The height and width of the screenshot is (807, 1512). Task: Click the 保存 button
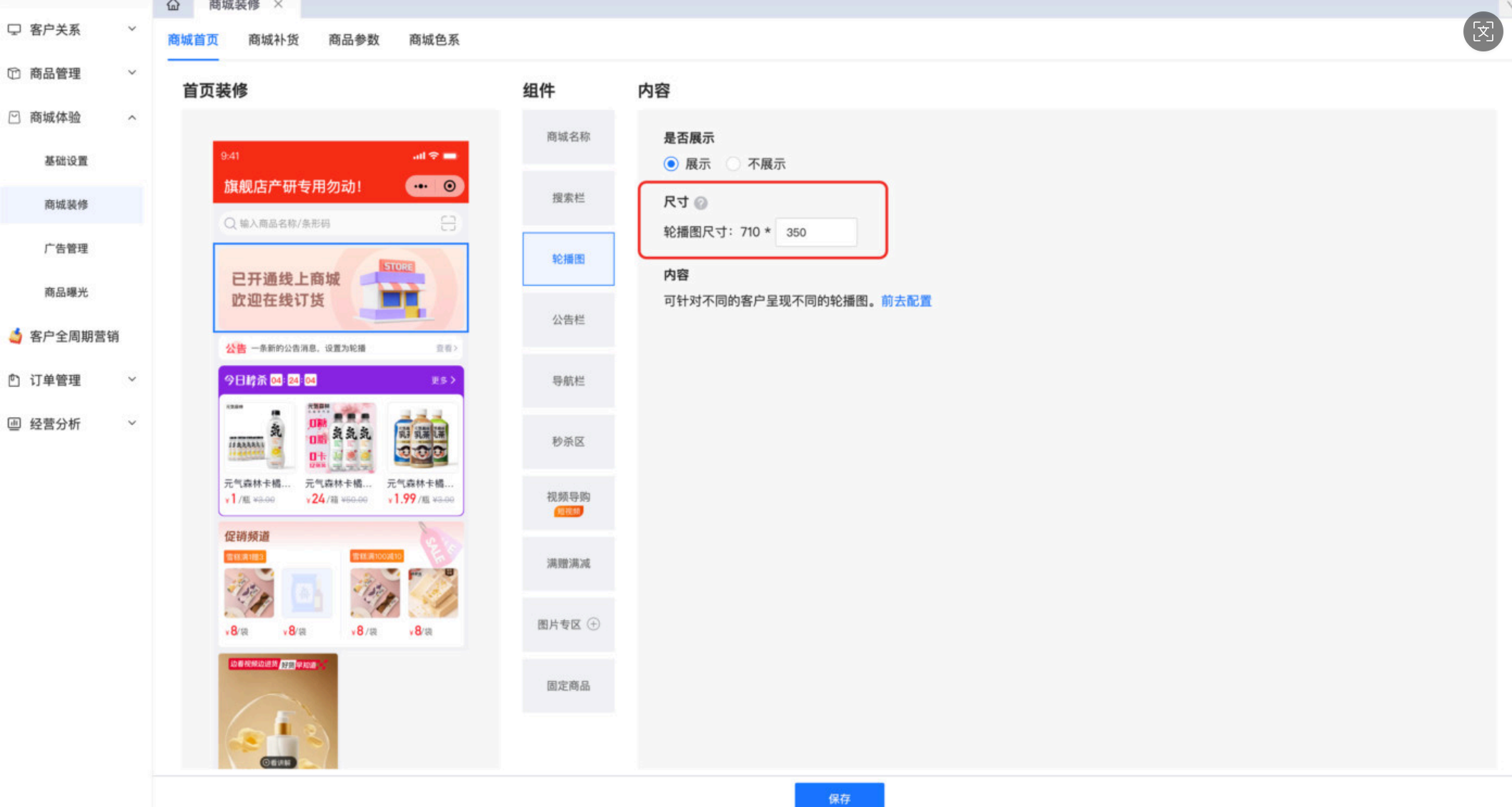pyautogui.click(x=839, y=797)
